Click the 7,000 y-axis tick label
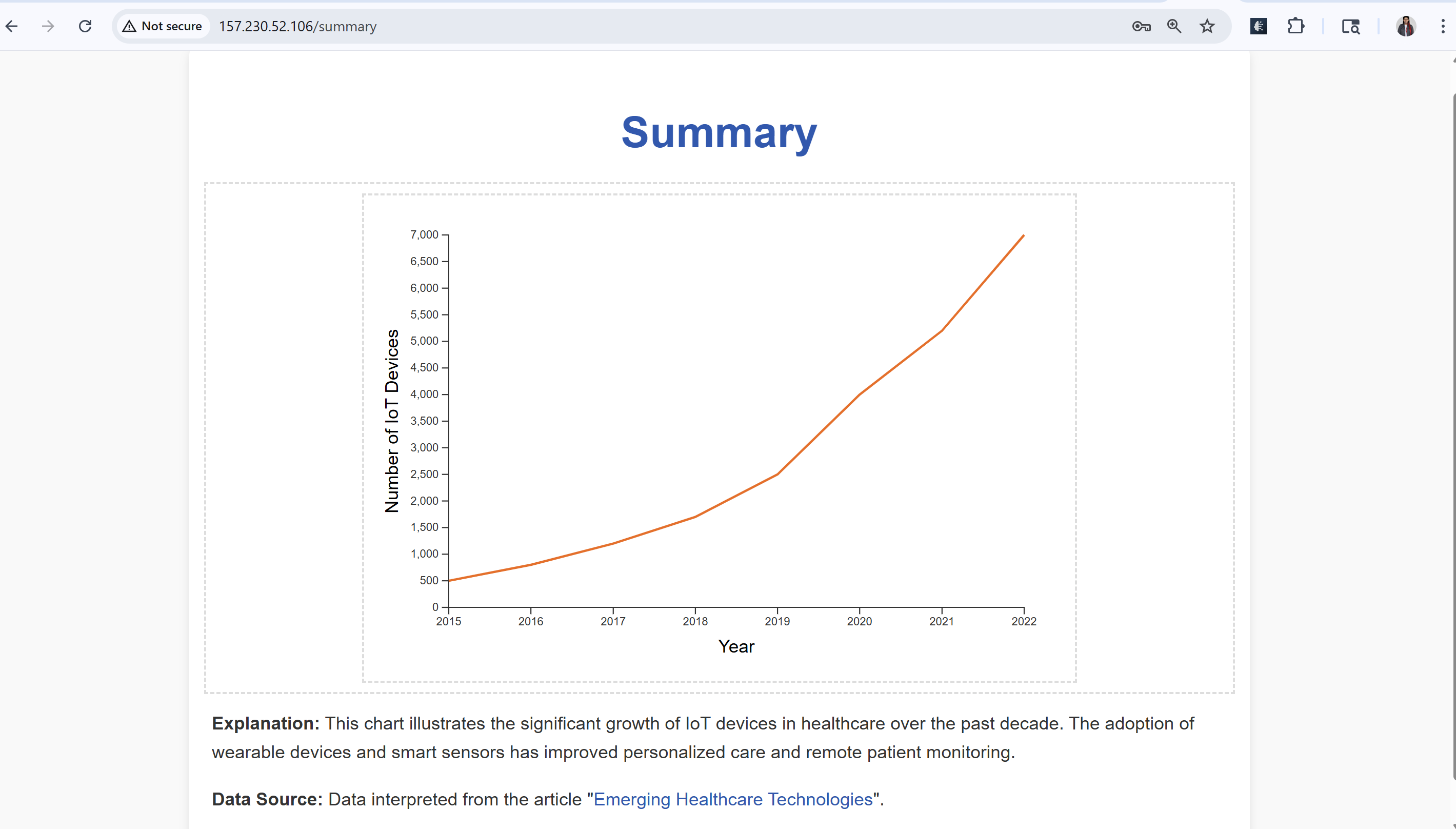The height and width of the screenshot is (829, 1456). pyautogui.click(x=424, y=234)
